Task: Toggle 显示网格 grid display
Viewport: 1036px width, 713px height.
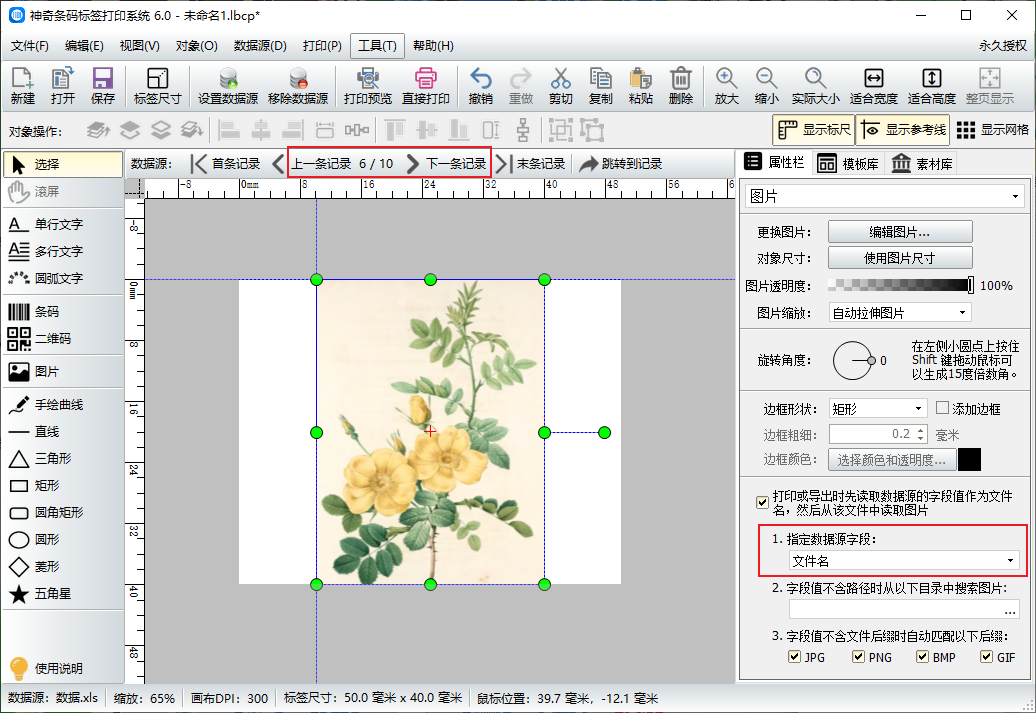Action: pos(992,130)
